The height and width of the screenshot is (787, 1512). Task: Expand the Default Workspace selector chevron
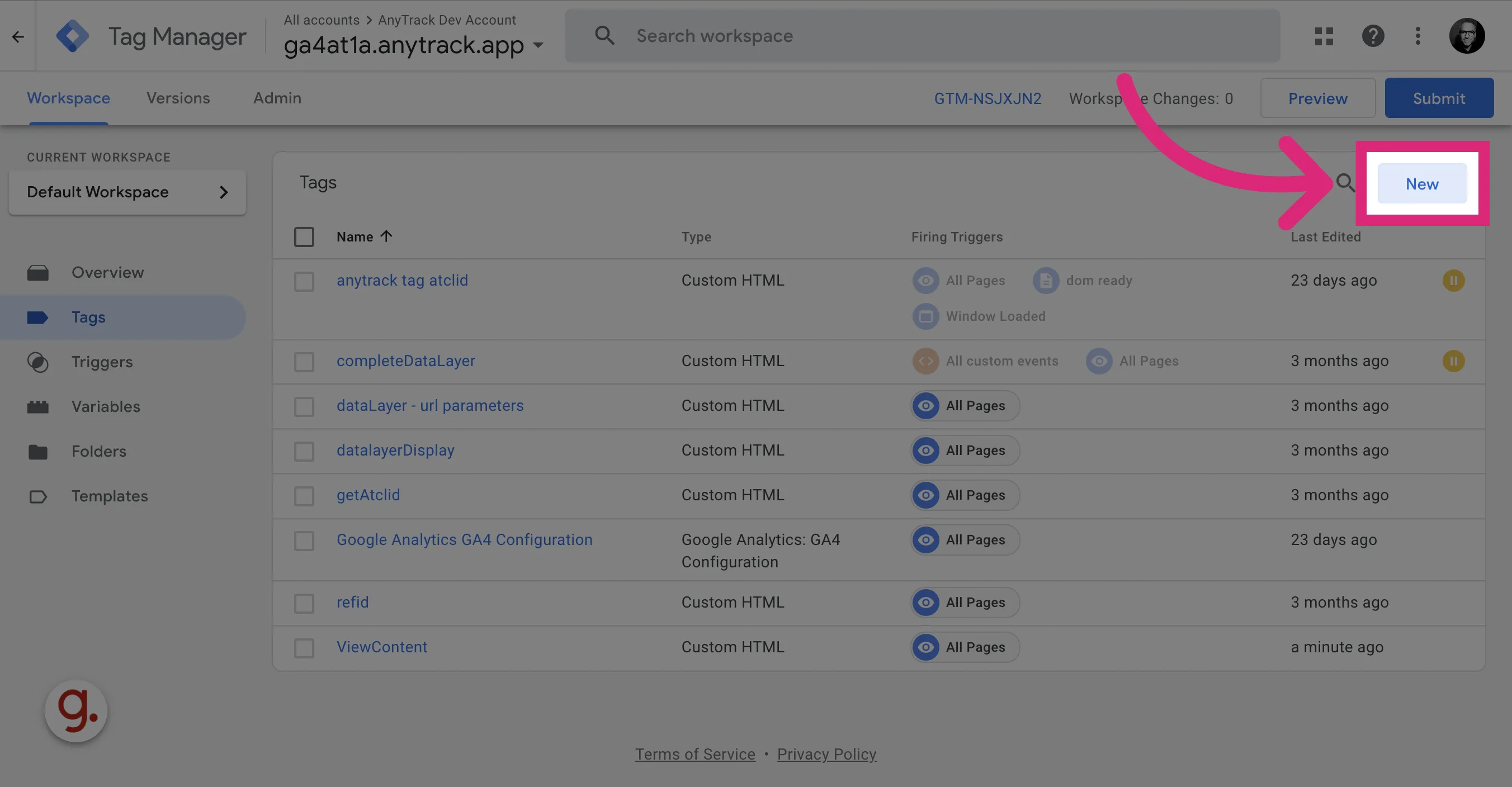pyautogui.click(x=224, y=192)
